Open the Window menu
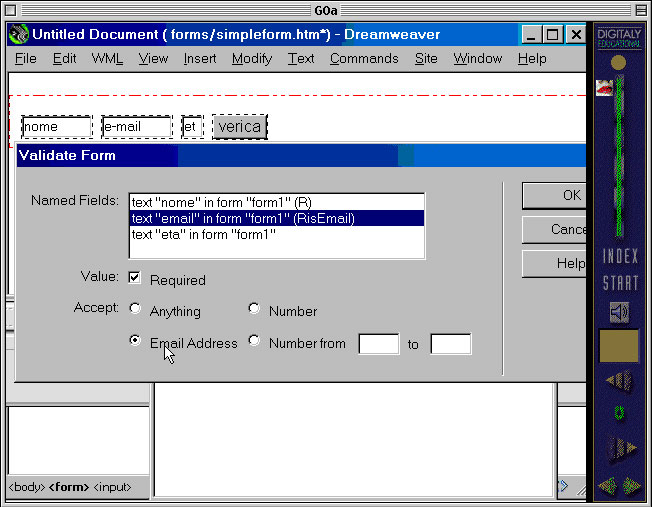This screenshot has height=507, width=652. pos(478,59)
